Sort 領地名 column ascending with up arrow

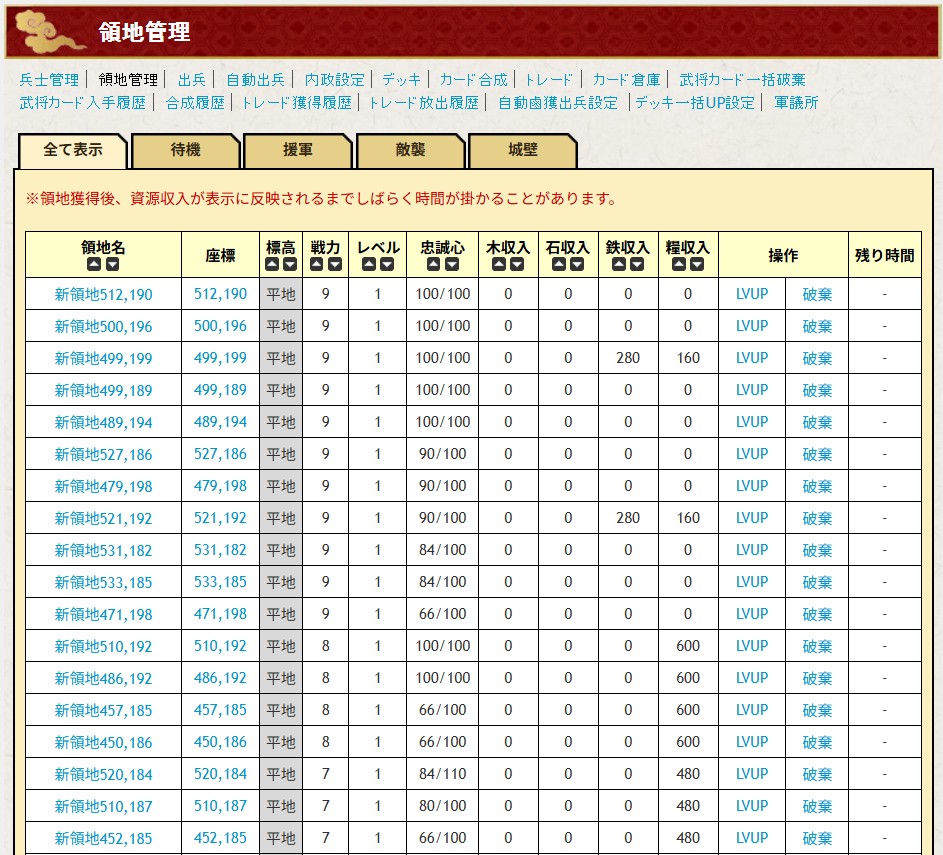coord(94,265)
